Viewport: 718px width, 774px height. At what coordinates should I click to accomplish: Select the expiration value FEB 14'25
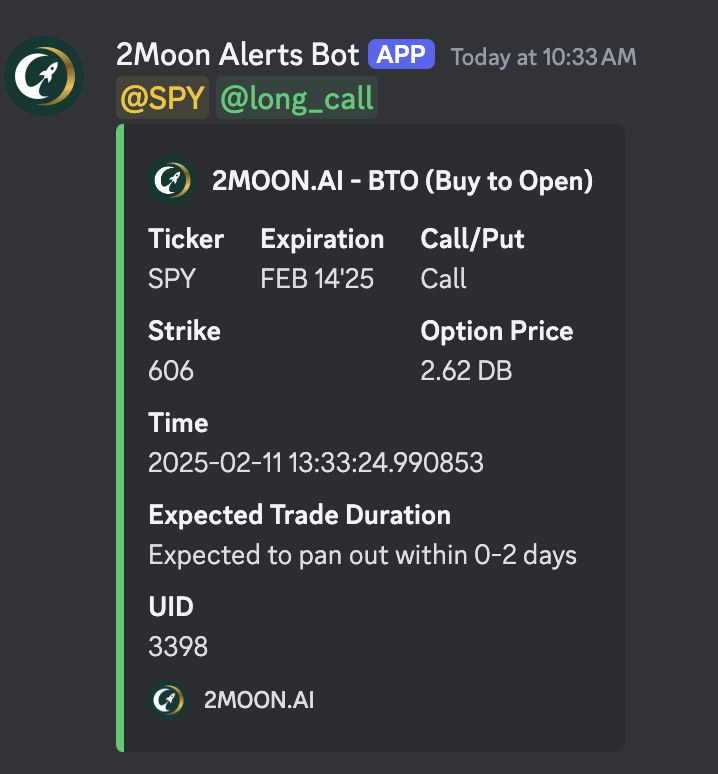[x=317, y=278]
